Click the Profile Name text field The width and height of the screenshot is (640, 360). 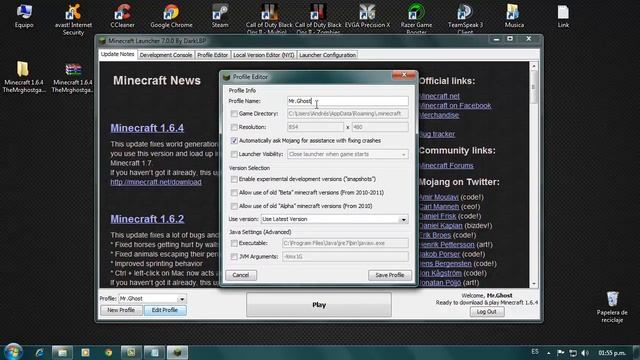(347, 101)
